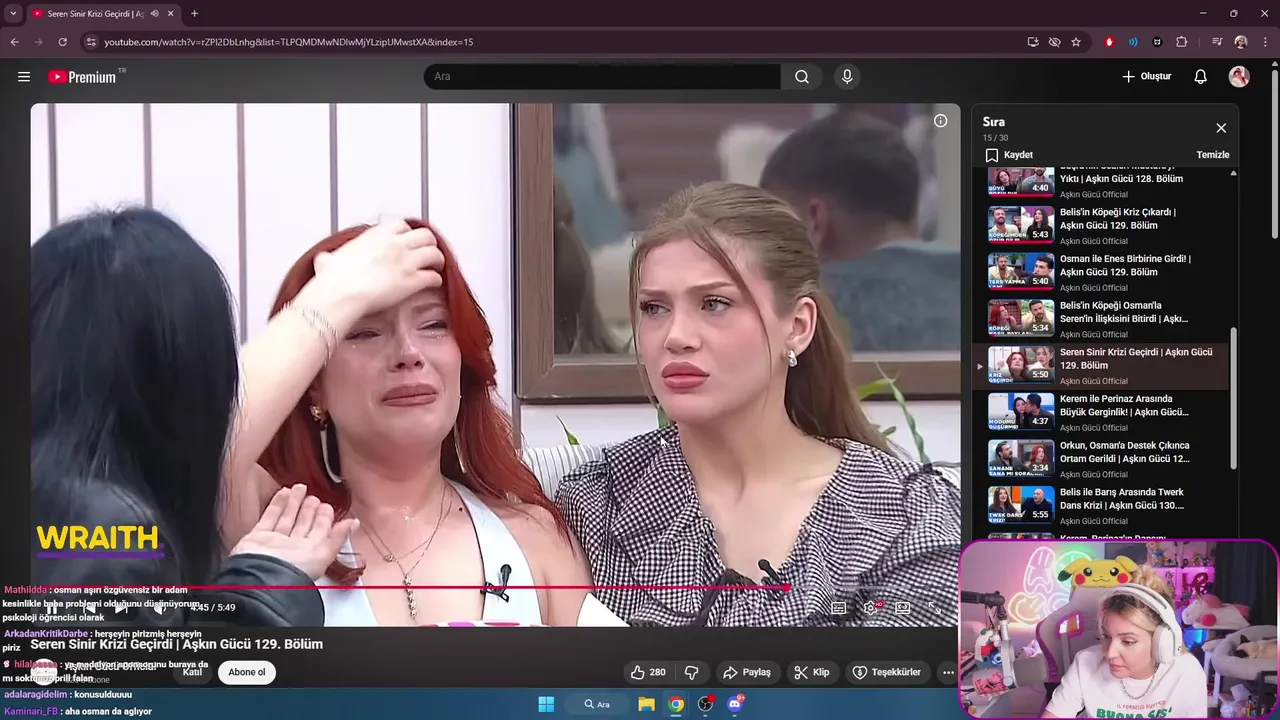Screen dimensions: 1280x720
Task: Click the browser address bar URL
Action: 289,42
